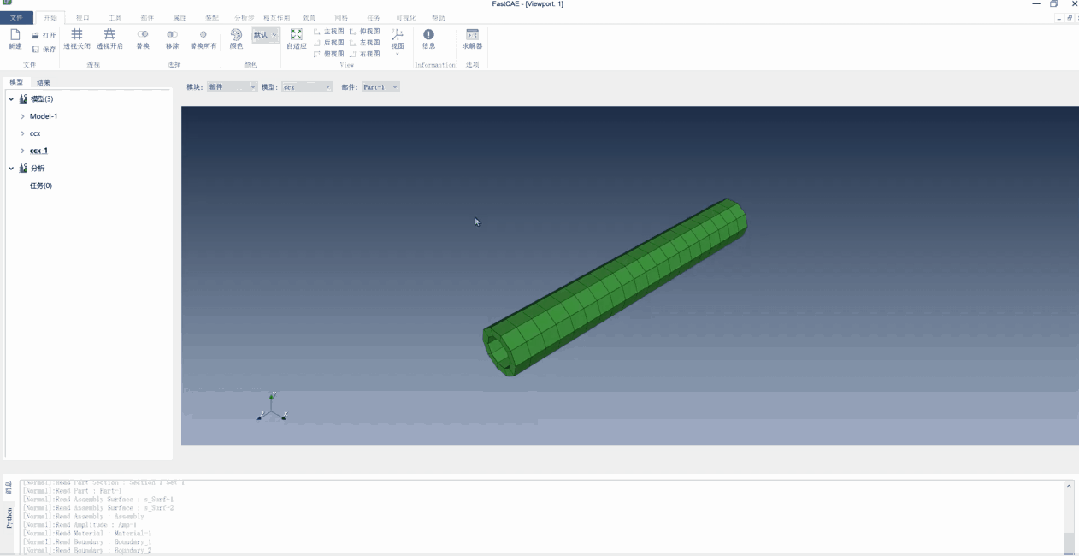
Task: Click the 透视关闭 perspective off icon
Action: [77, 34]
